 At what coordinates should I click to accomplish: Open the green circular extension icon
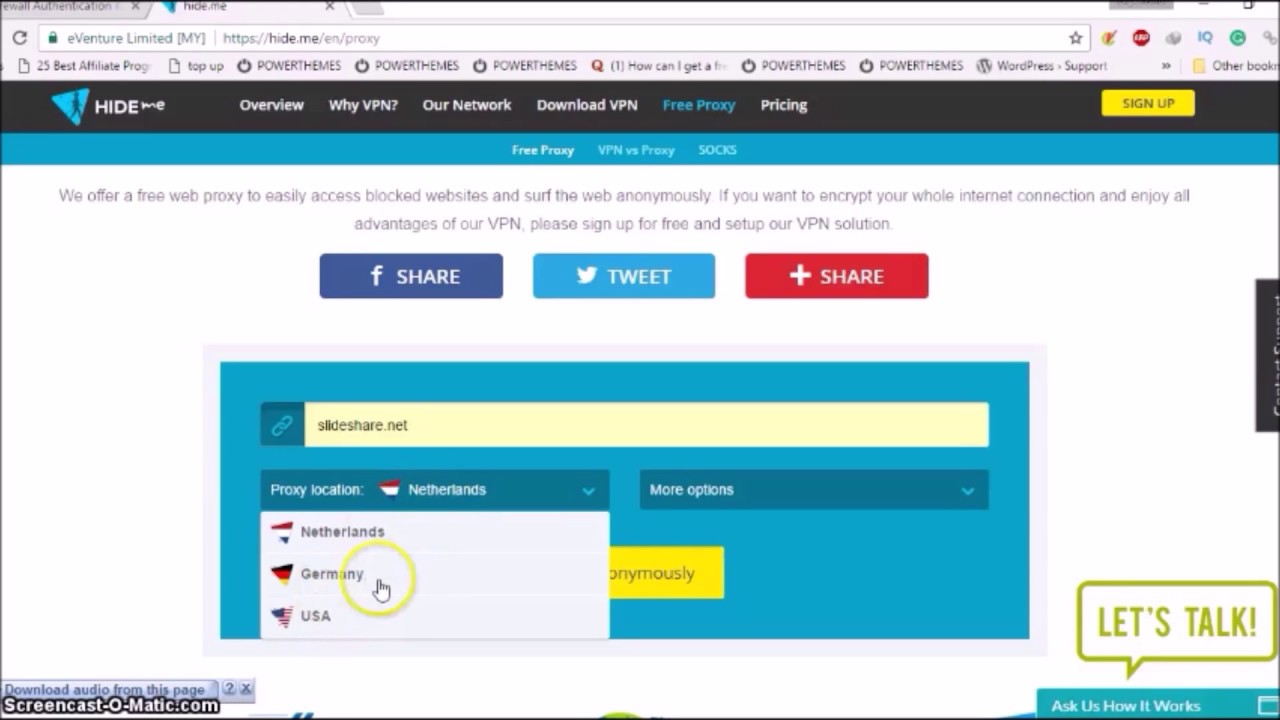click(1237, 38)
